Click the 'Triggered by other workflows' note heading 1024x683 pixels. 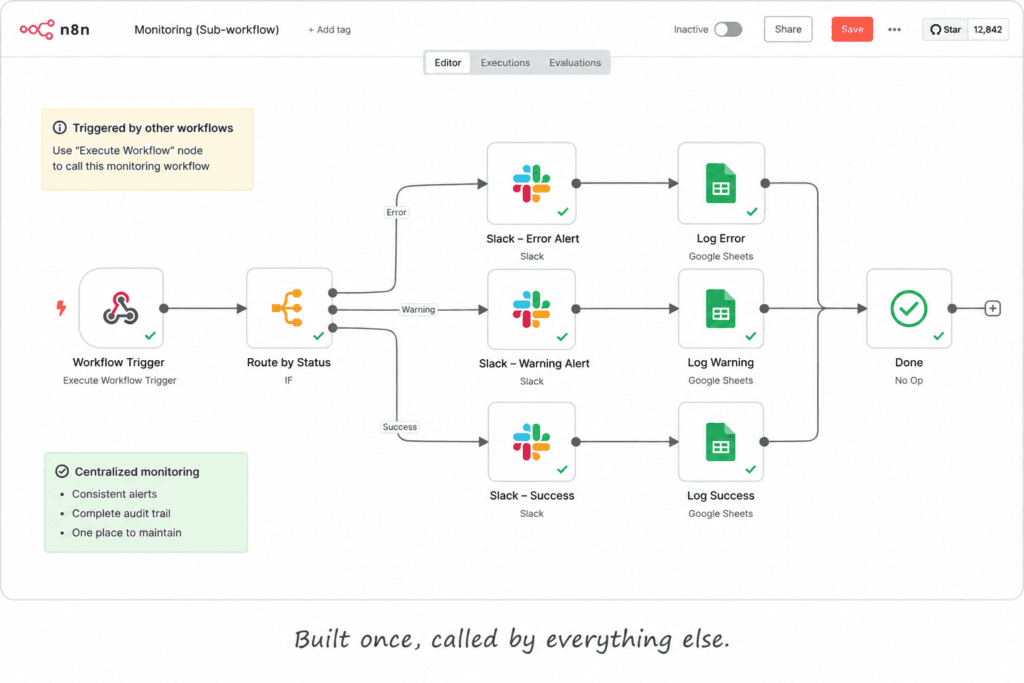point(153,128)
